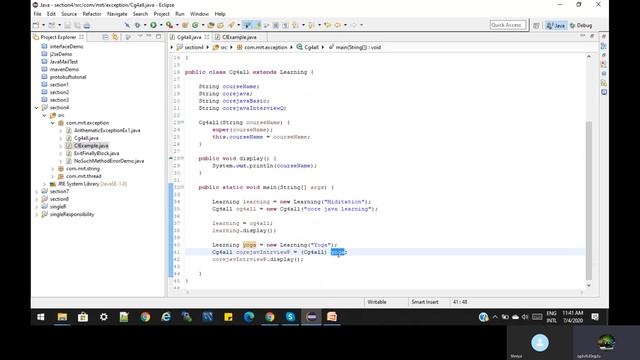
Task: Open File Explorer from taskbar
Action: [62, 317]
